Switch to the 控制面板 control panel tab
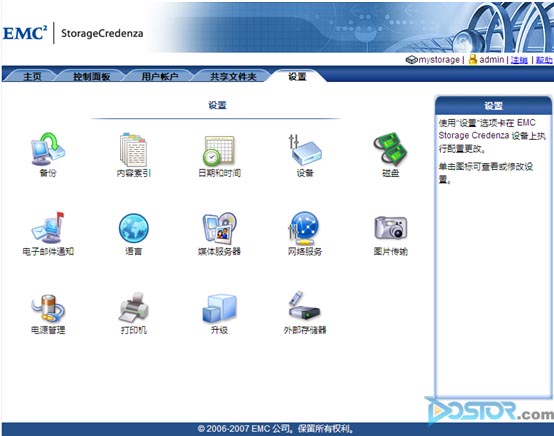Screen dimensions: 554x436 click(x=92, y=76)
